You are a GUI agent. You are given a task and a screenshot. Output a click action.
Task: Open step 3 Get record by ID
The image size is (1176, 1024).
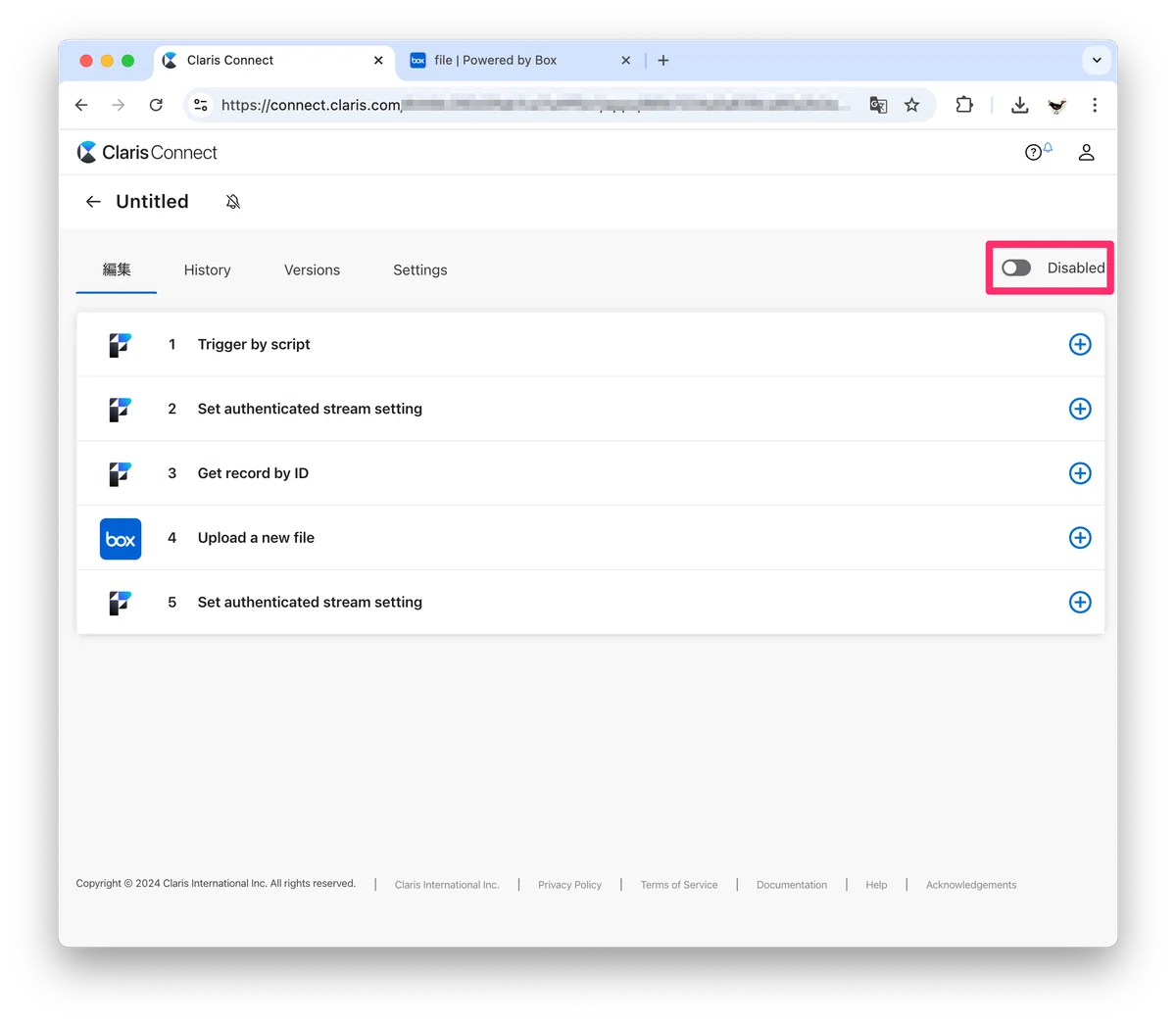coord(590,473)
